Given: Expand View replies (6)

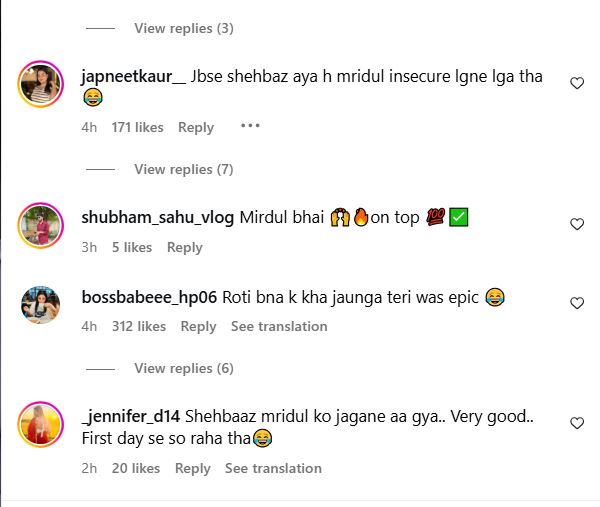Looking at the screenshot, I should click(183, 368).
